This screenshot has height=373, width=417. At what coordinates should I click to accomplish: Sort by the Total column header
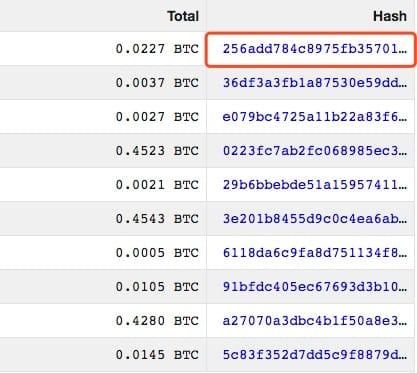point(183,16)
